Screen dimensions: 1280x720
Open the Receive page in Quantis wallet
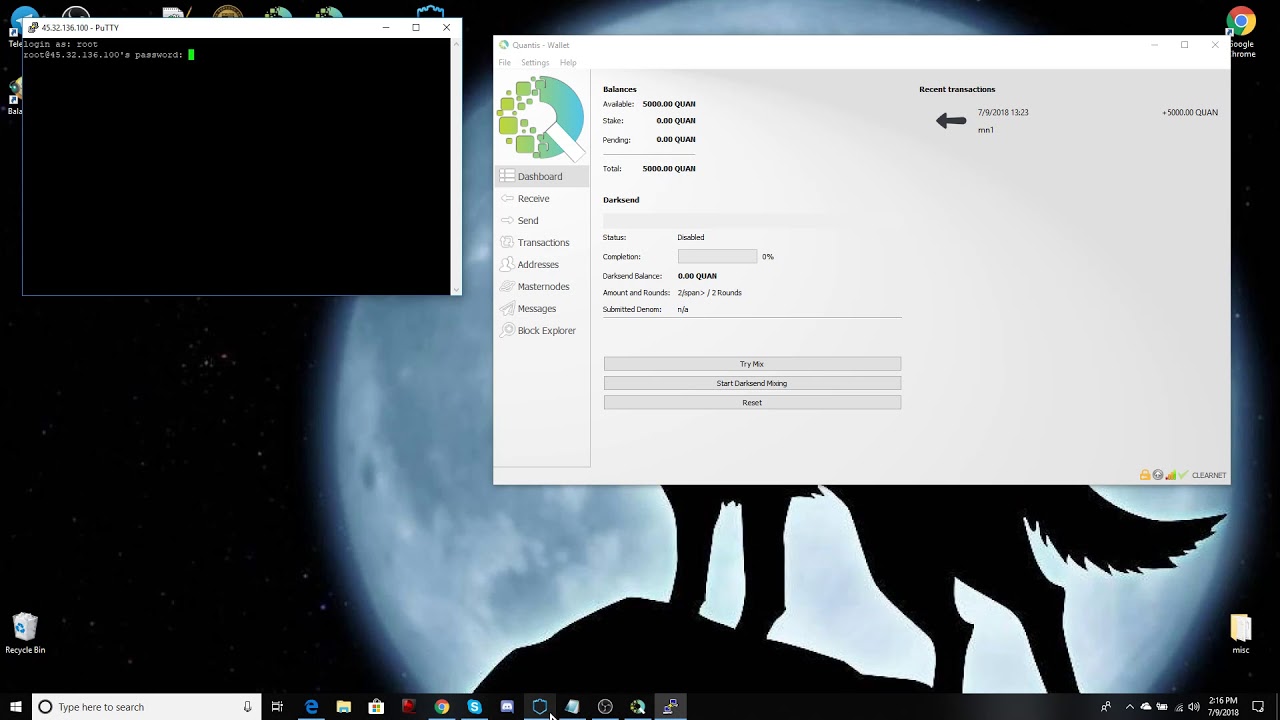point(541,198)
